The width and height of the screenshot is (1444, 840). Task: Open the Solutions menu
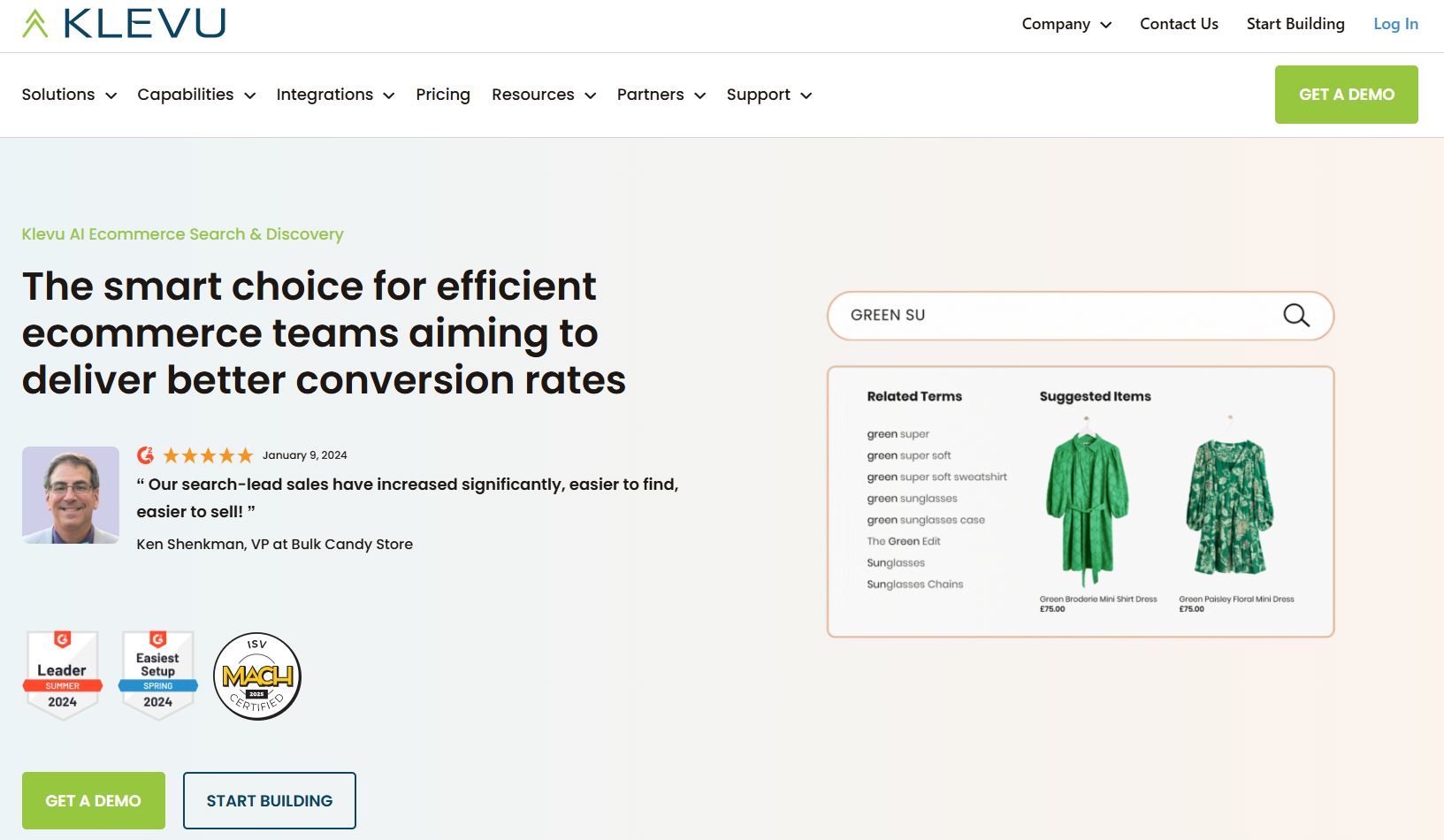click(69, 95)
